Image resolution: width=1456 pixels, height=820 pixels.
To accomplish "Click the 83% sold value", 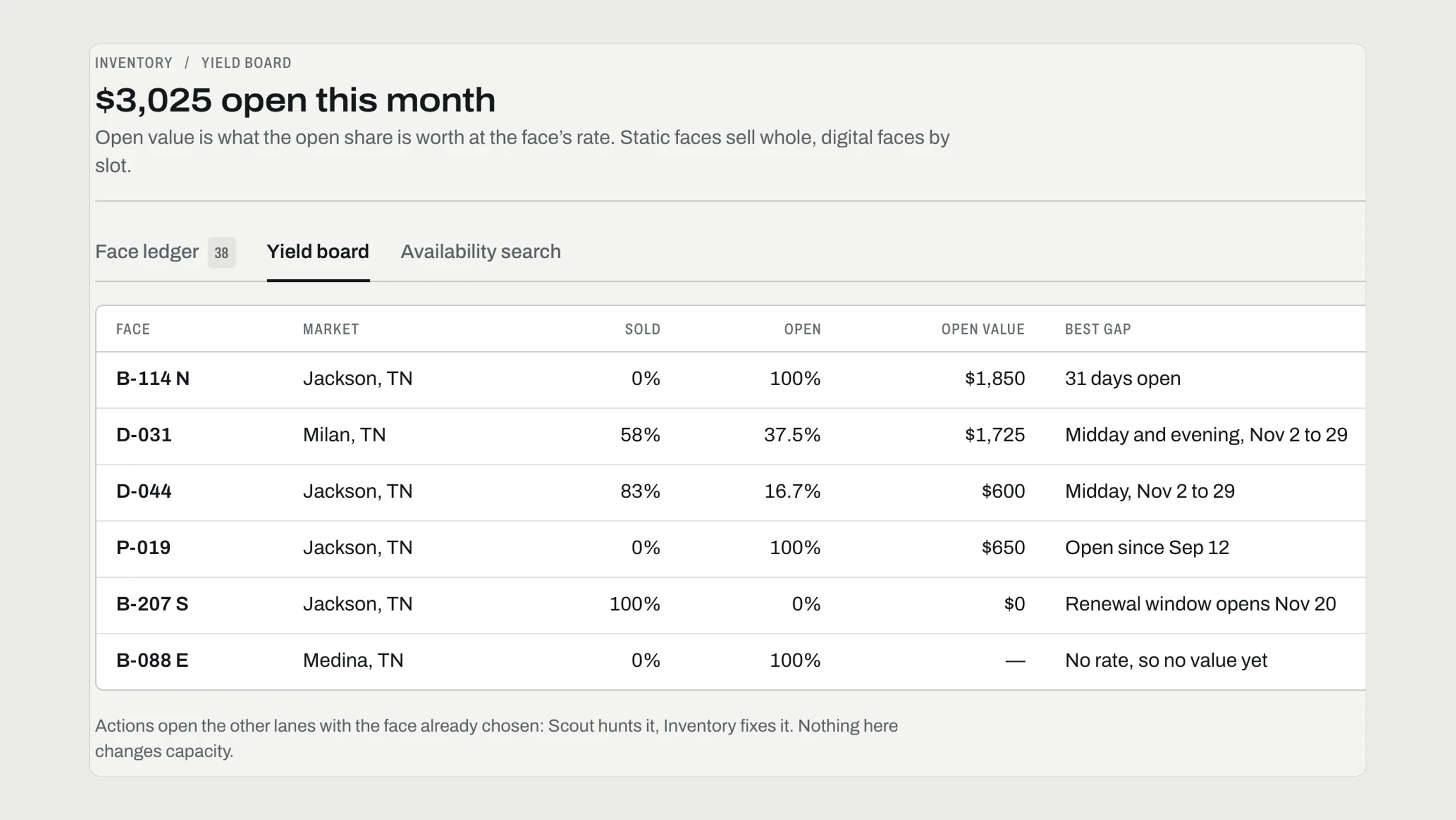I will [x=640, y=491].
